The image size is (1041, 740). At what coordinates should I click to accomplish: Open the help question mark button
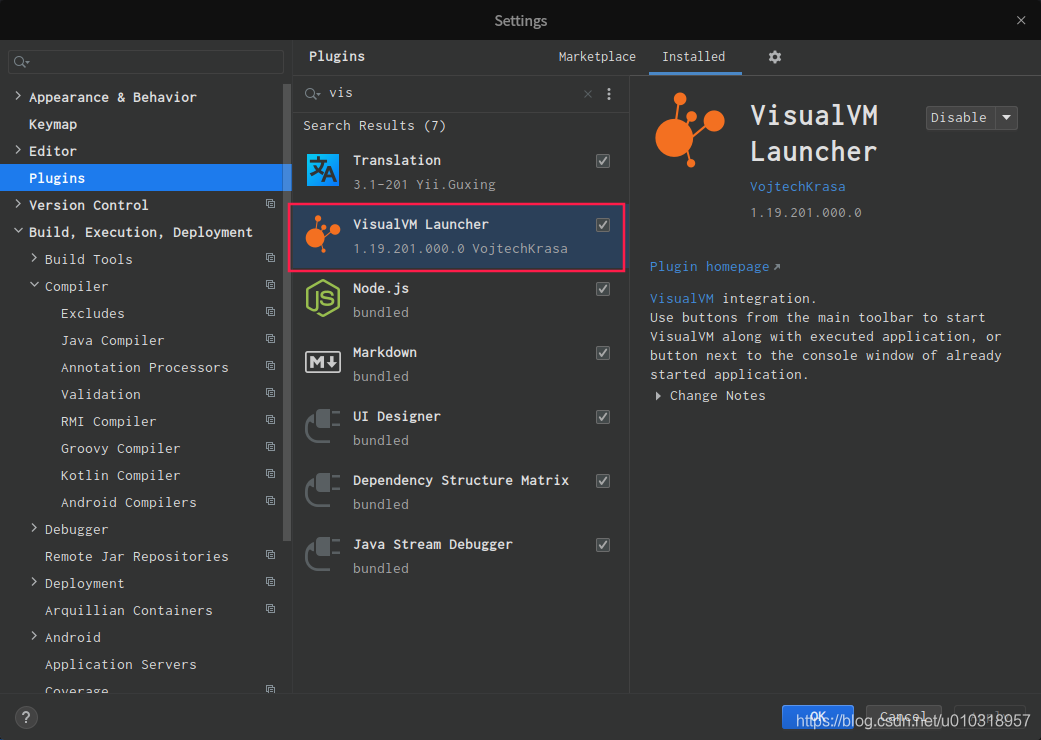[26, 717]
